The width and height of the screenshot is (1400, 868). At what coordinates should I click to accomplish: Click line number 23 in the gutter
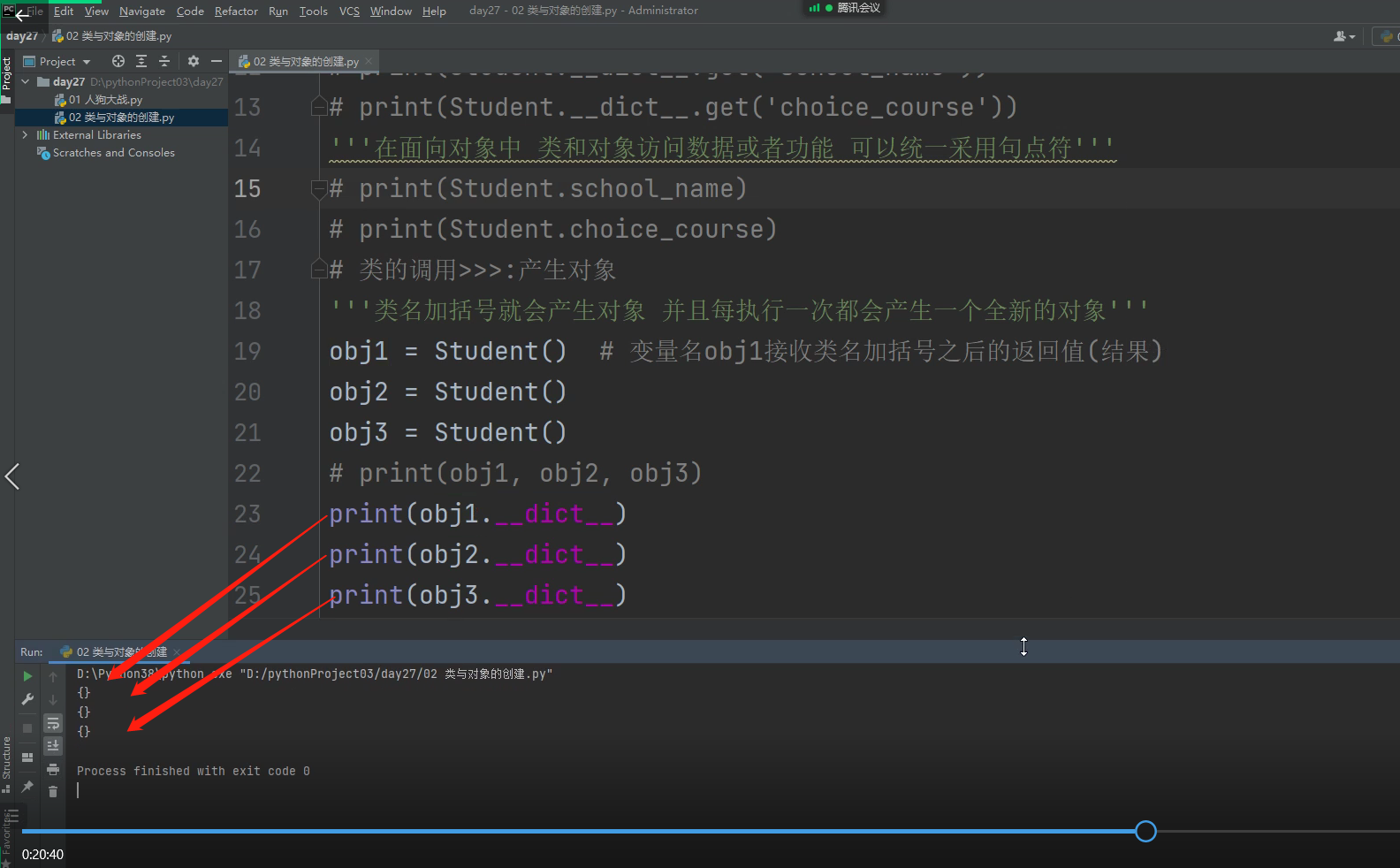coord(247,514)
